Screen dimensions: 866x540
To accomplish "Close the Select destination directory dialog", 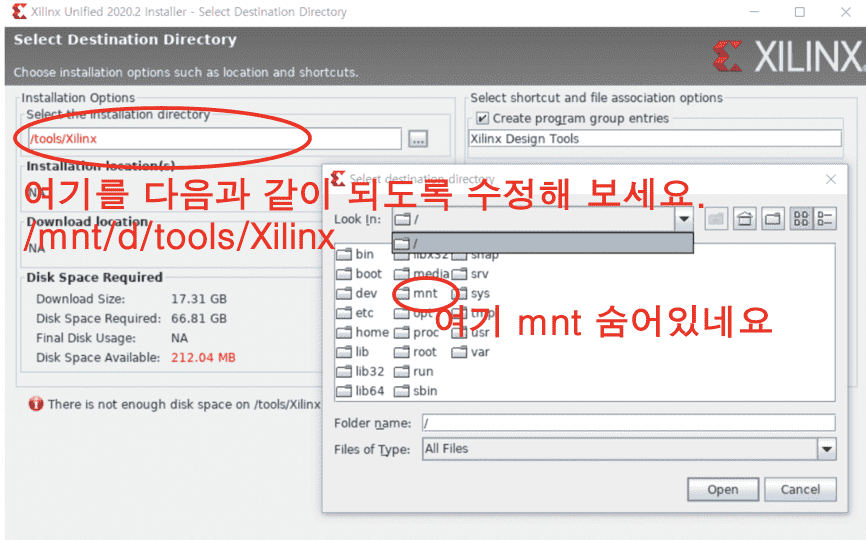I will point(831,179).
